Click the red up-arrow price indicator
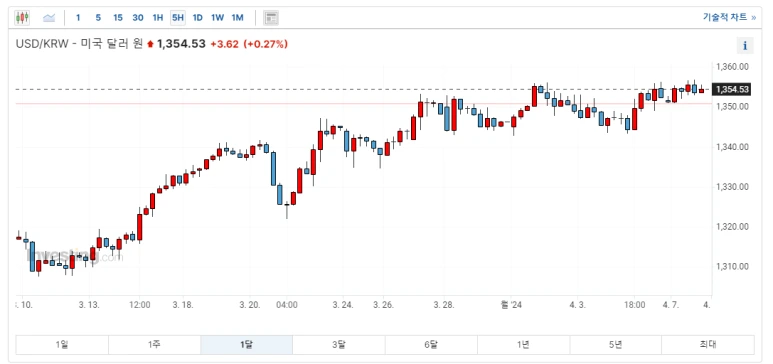This screenshot has height=364, width=773. (150, 44)
